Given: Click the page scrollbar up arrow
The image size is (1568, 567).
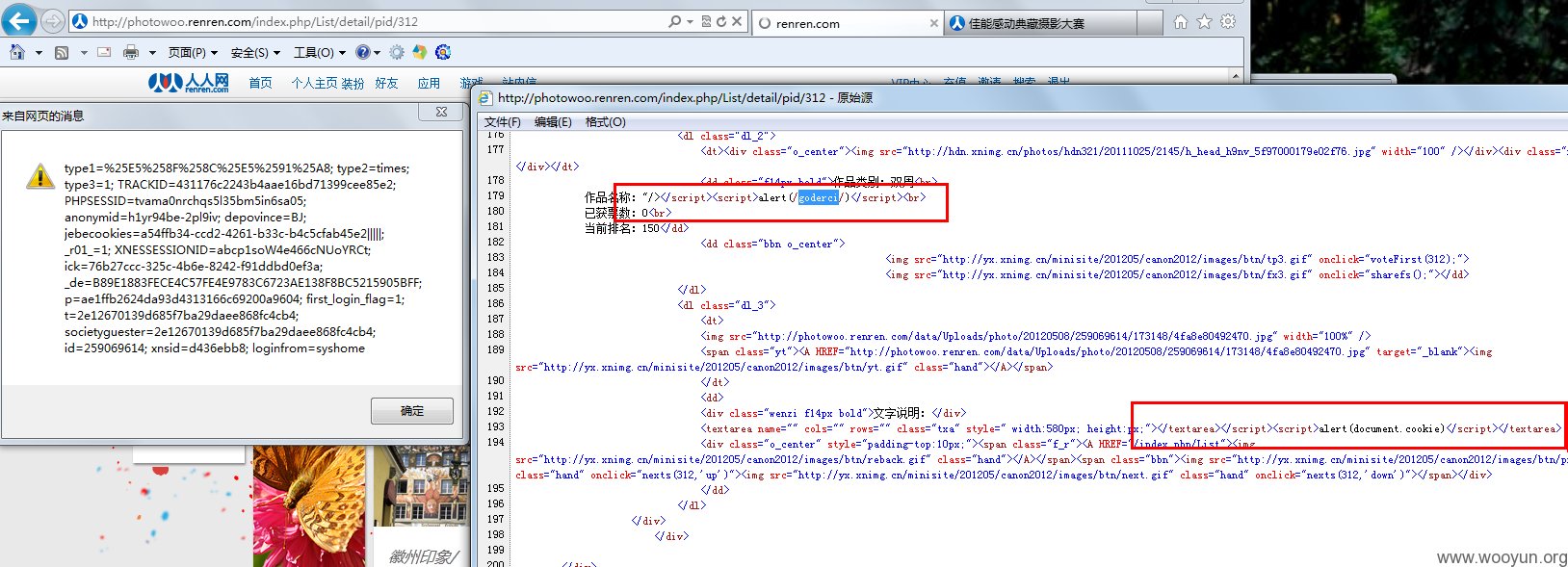Looking at the screenshot, I should coord(1236,76).
